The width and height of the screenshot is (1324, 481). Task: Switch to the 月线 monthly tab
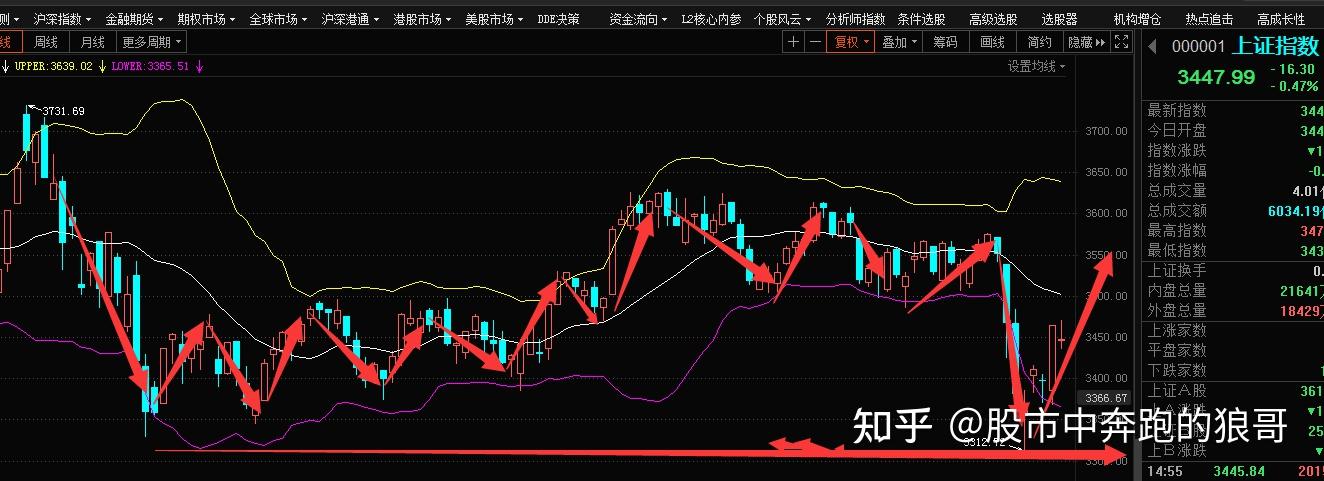[x=93, y=41]
